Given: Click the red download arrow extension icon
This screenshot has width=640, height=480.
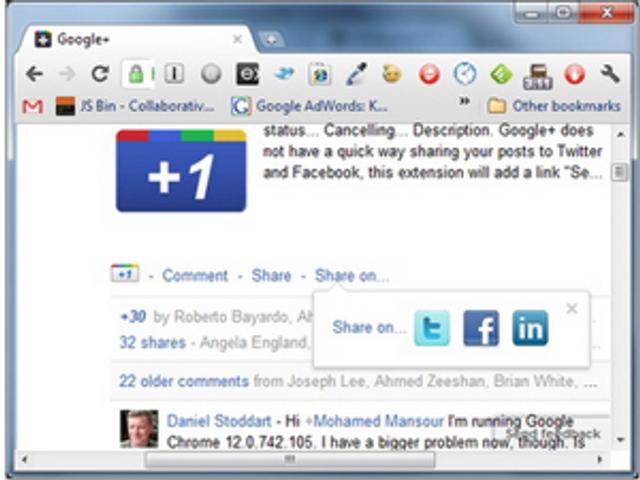Looking at the screenshot, I should pos(574,75).
